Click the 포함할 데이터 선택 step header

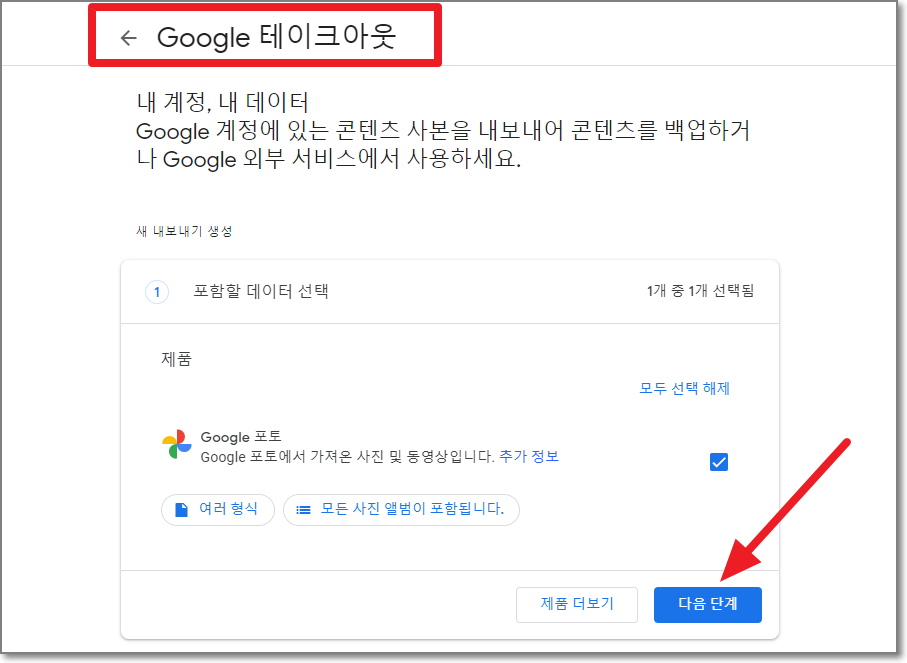[x=261, y=291]
